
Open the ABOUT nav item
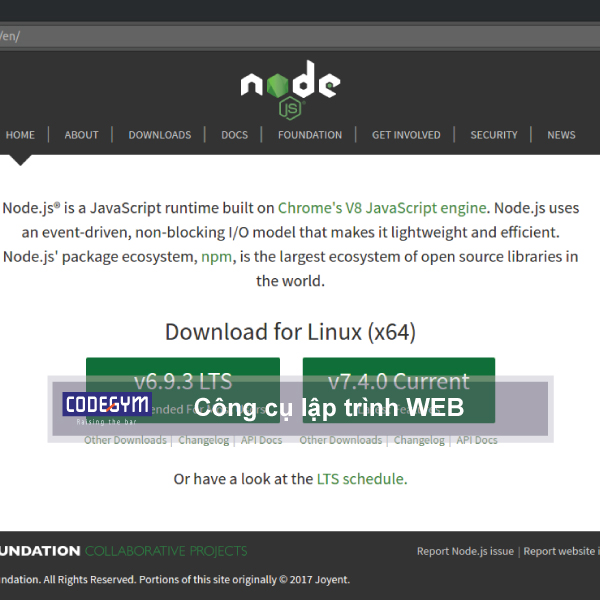(x=82, y=135)
